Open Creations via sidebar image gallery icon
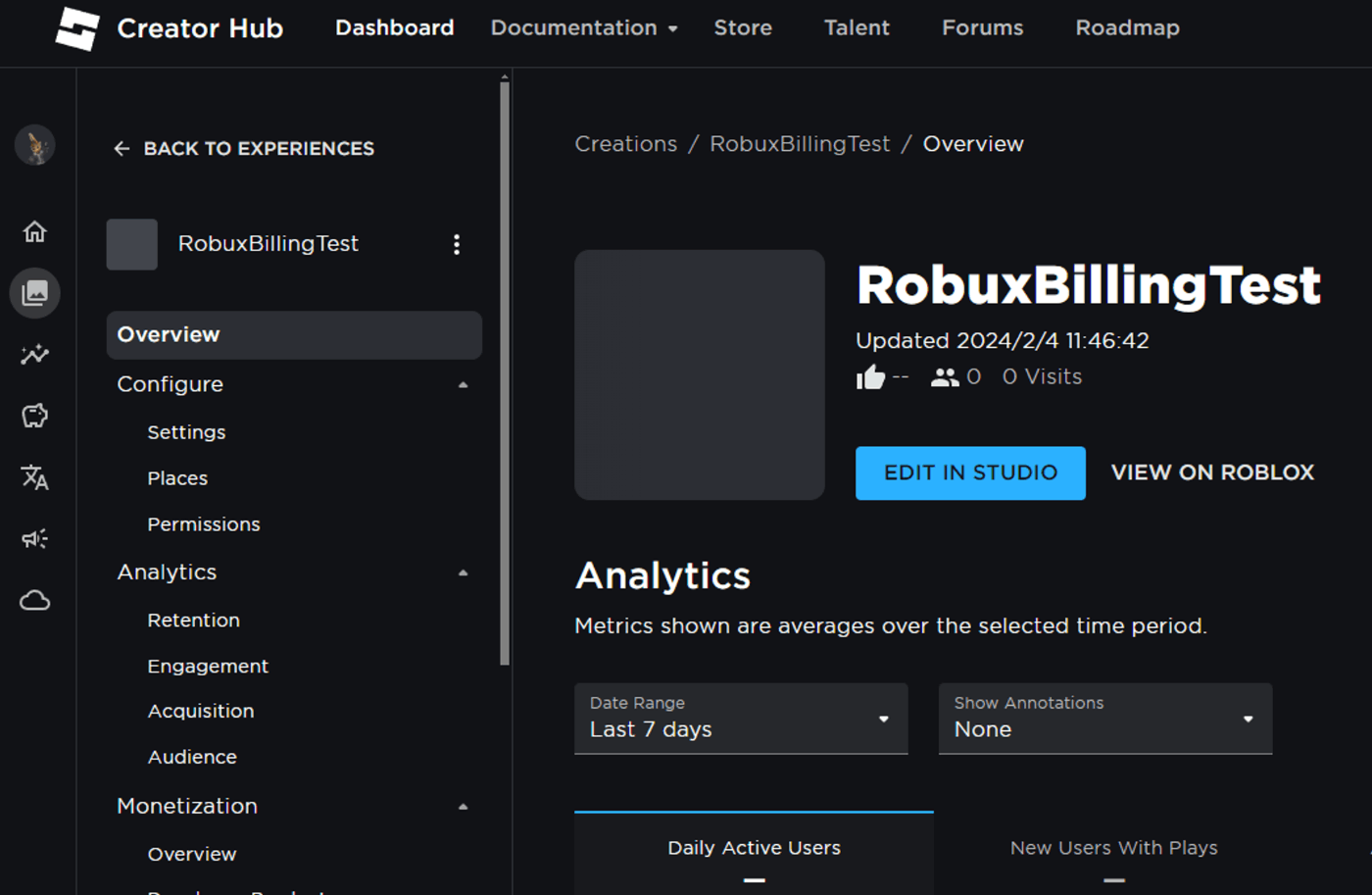The image size is (1372, 895). (35, 293)
